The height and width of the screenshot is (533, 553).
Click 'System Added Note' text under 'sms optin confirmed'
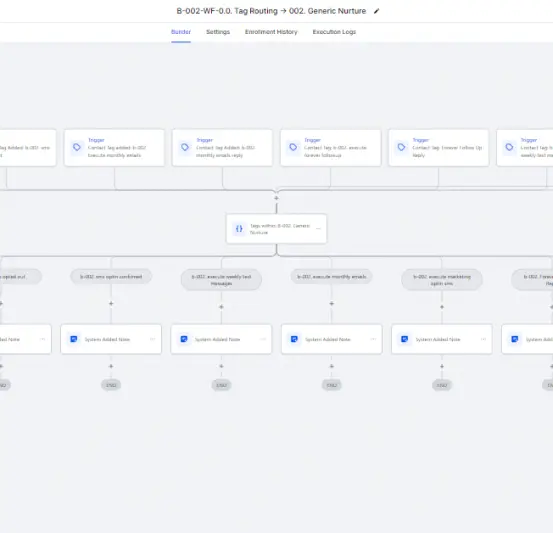(x=107, y=339)
